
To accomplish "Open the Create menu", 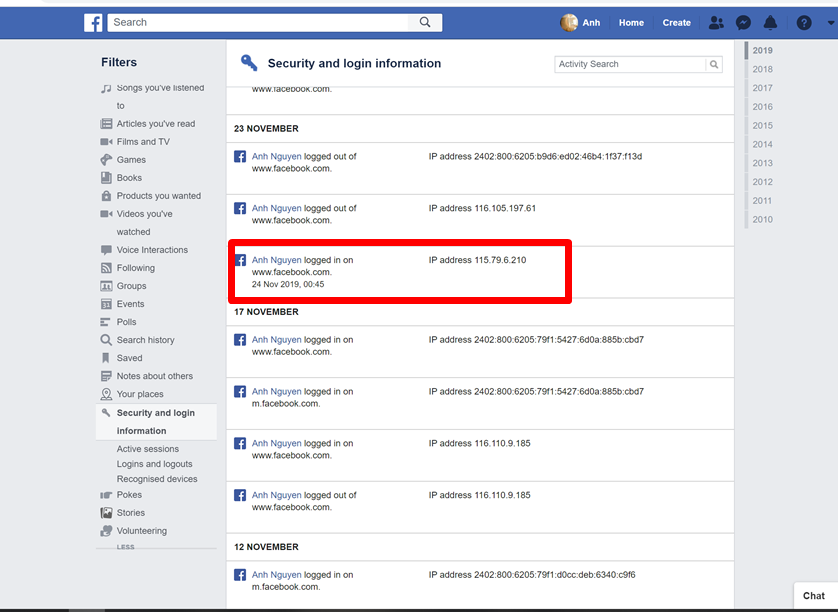I will [x=676, y=22].
